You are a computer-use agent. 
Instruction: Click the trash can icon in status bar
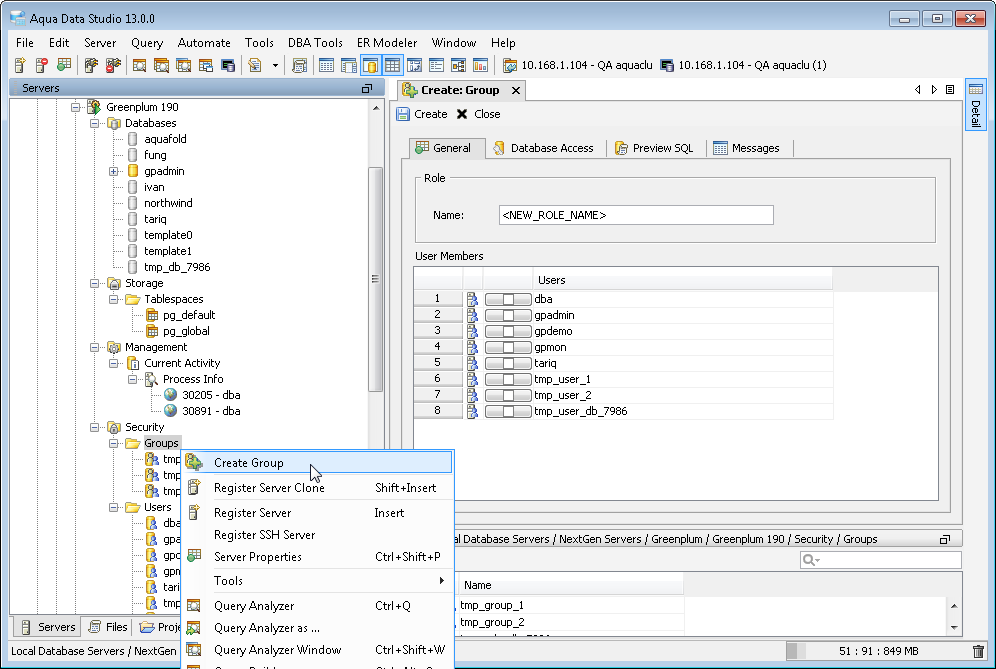tap(978, 651)
